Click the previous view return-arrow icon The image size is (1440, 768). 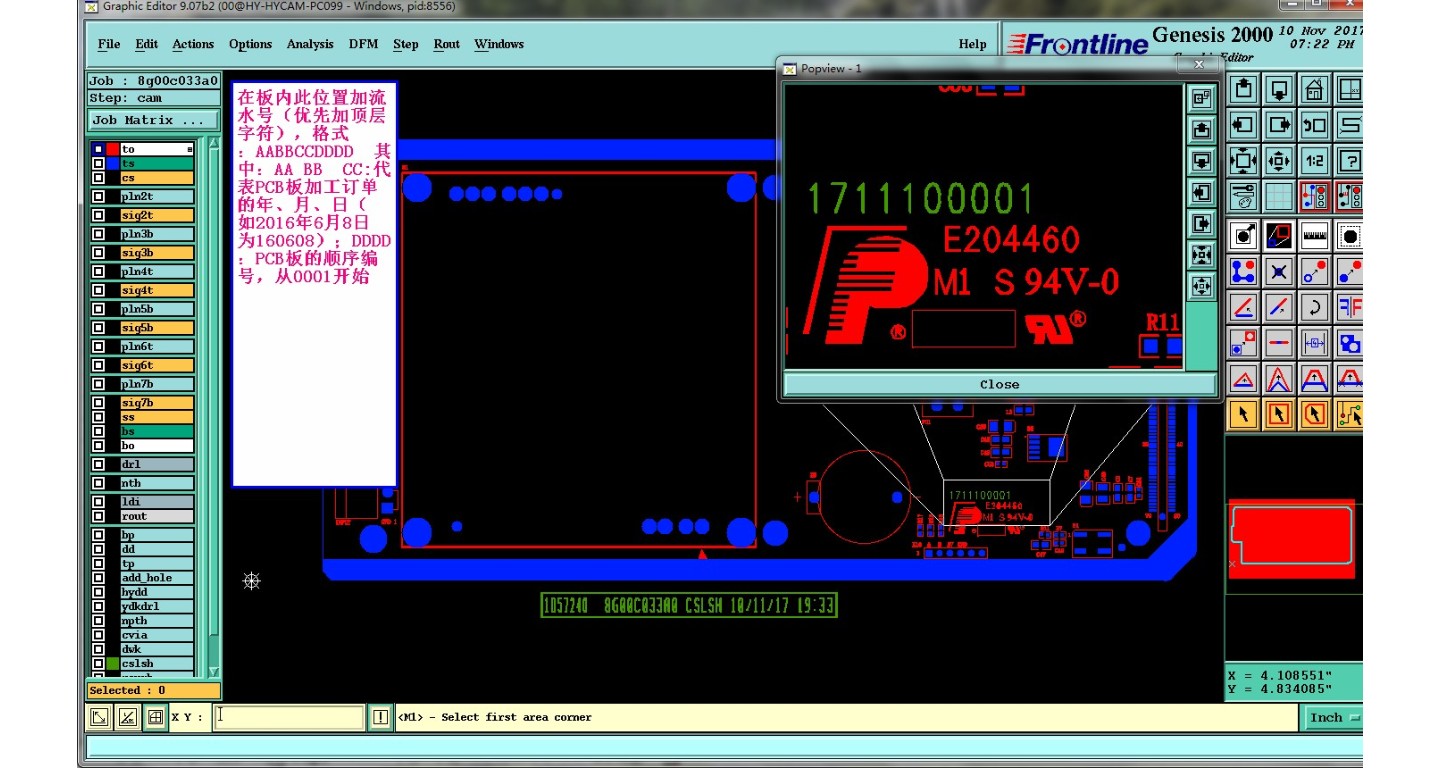(x=1314, y=125)
